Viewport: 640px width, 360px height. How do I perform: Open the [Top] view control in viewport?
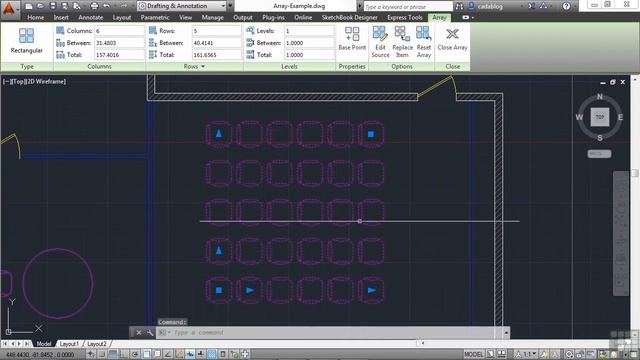click(18, 82)
